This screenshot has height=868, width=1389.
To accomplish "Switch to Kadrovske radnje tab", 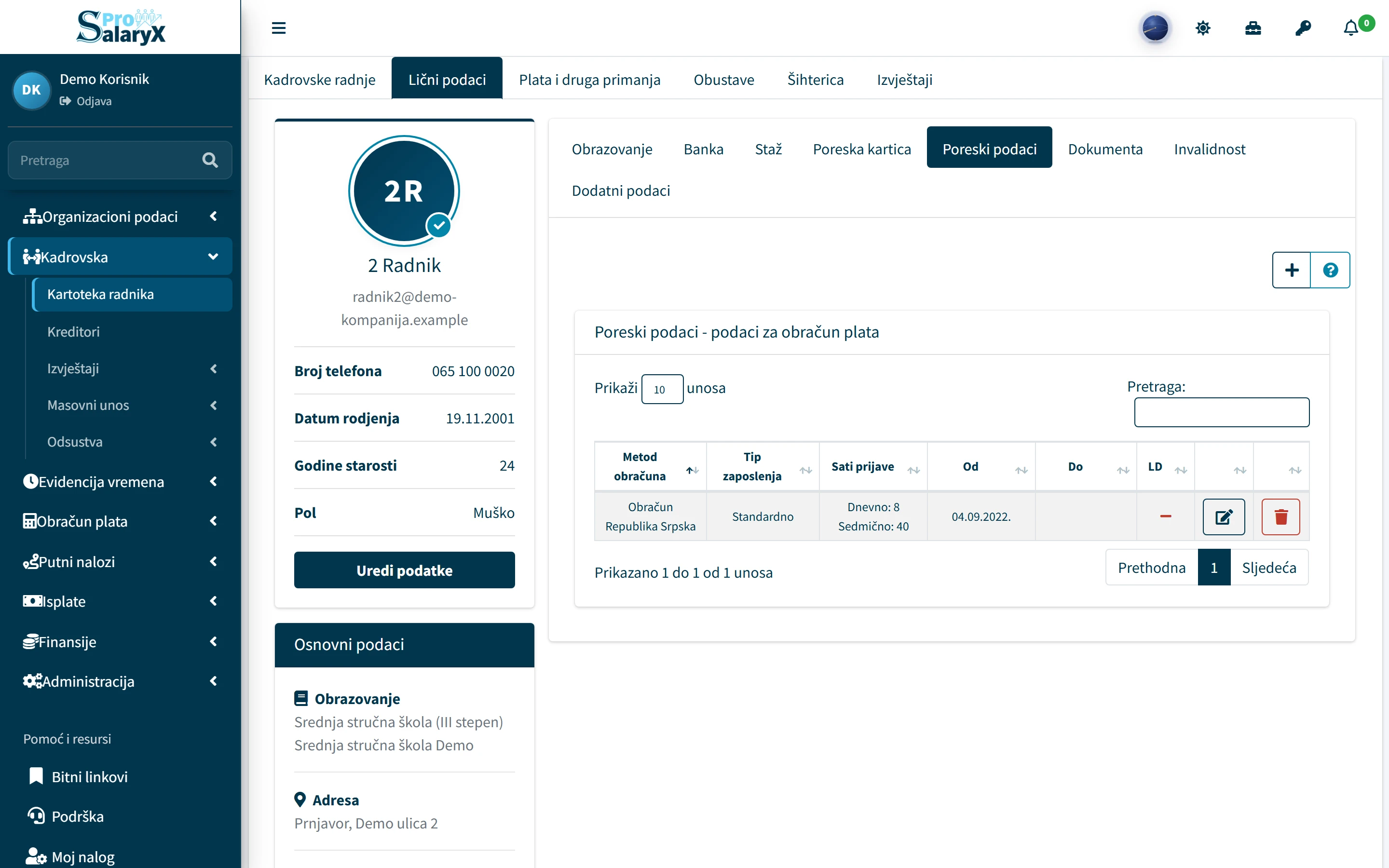I will point(320,79).
